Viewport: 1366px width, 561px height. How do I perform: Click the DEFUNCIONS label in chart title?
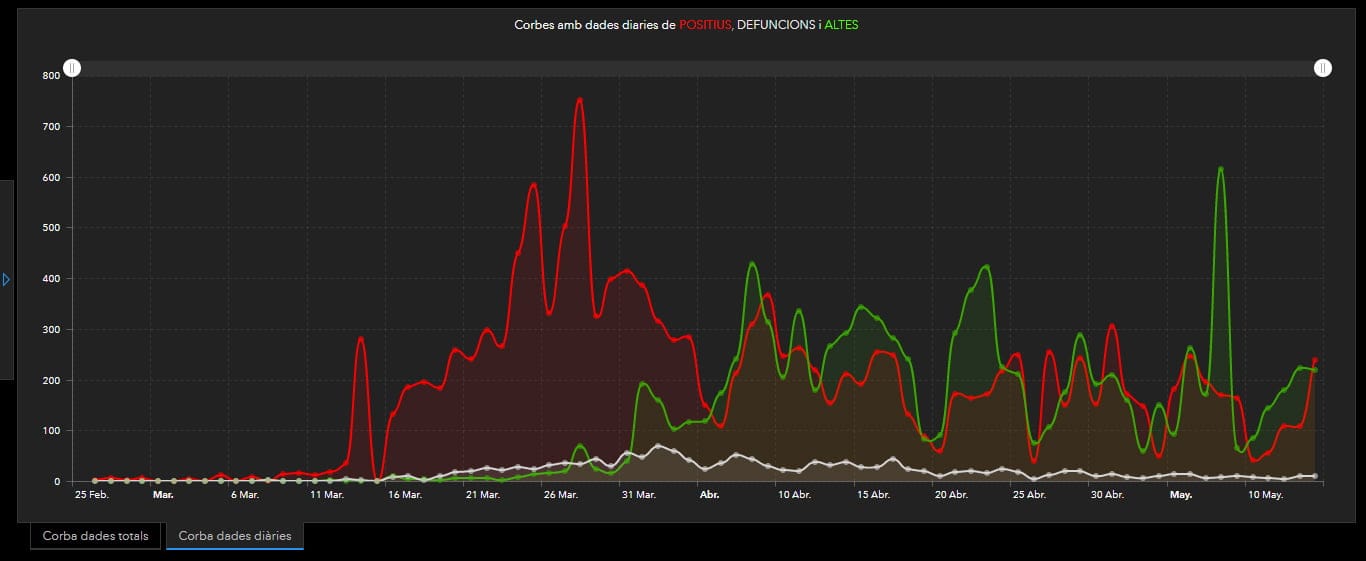pos(774,24)
